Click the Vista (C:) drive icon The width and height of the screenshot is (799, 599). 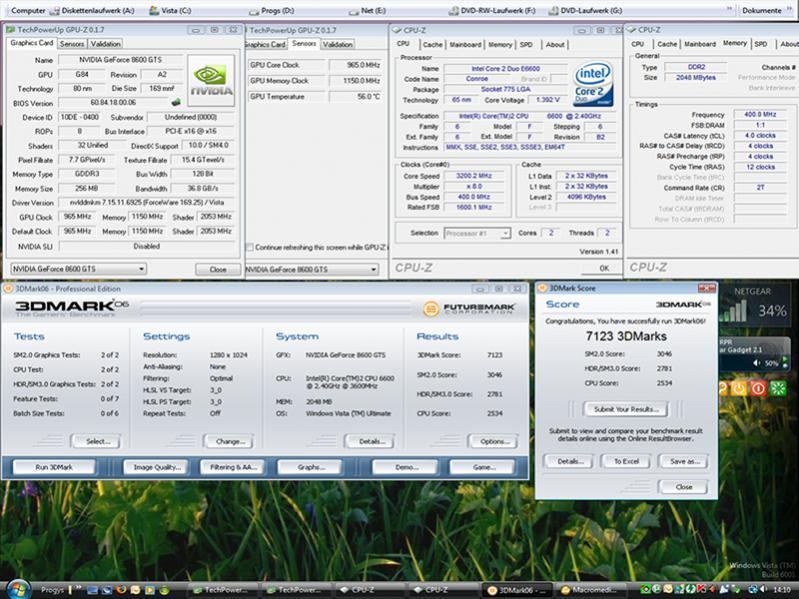point(153,10)
